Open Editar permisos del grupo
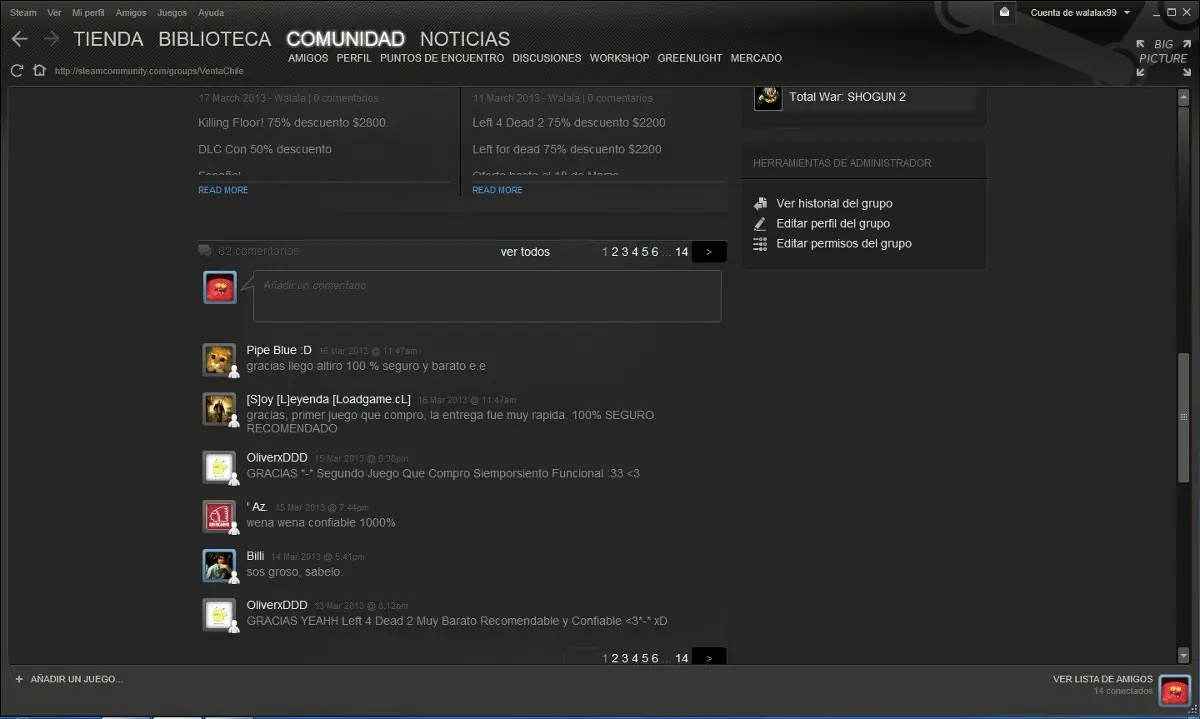Viewport: 1200px width, 719px height. point(844,243)
